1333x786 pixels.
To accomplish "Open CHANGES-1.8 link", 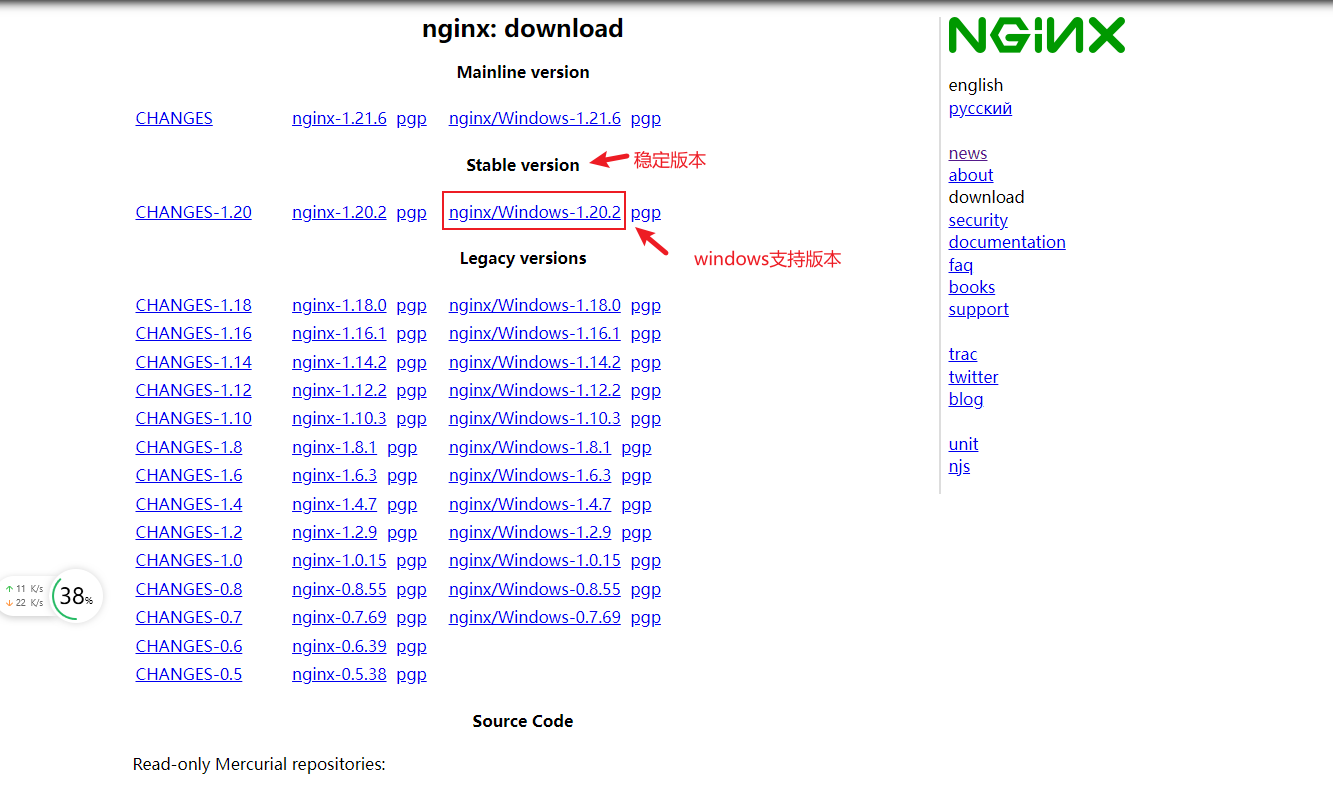I will pos(189,447).
